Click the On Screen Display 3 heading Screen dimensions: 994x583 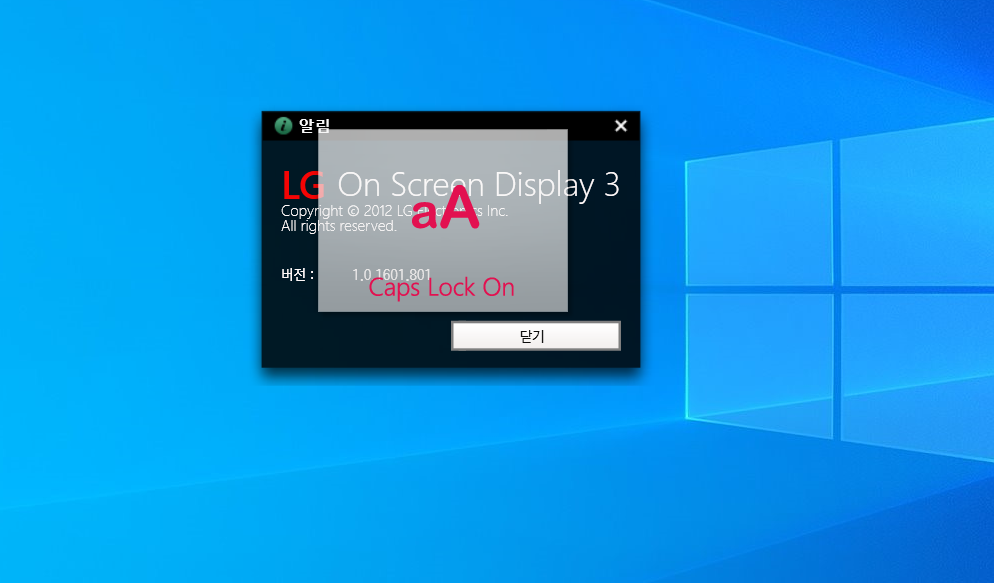[478, 185]
